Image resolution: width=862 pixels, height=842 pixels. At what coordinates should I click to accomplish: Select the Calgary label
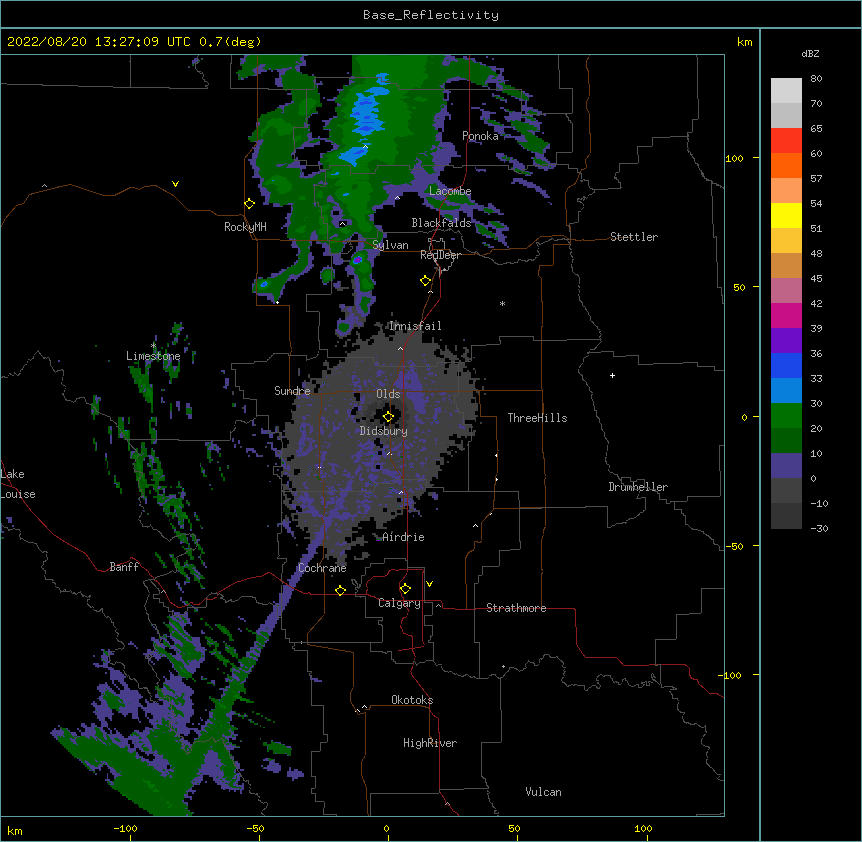[x=399, y=603]
